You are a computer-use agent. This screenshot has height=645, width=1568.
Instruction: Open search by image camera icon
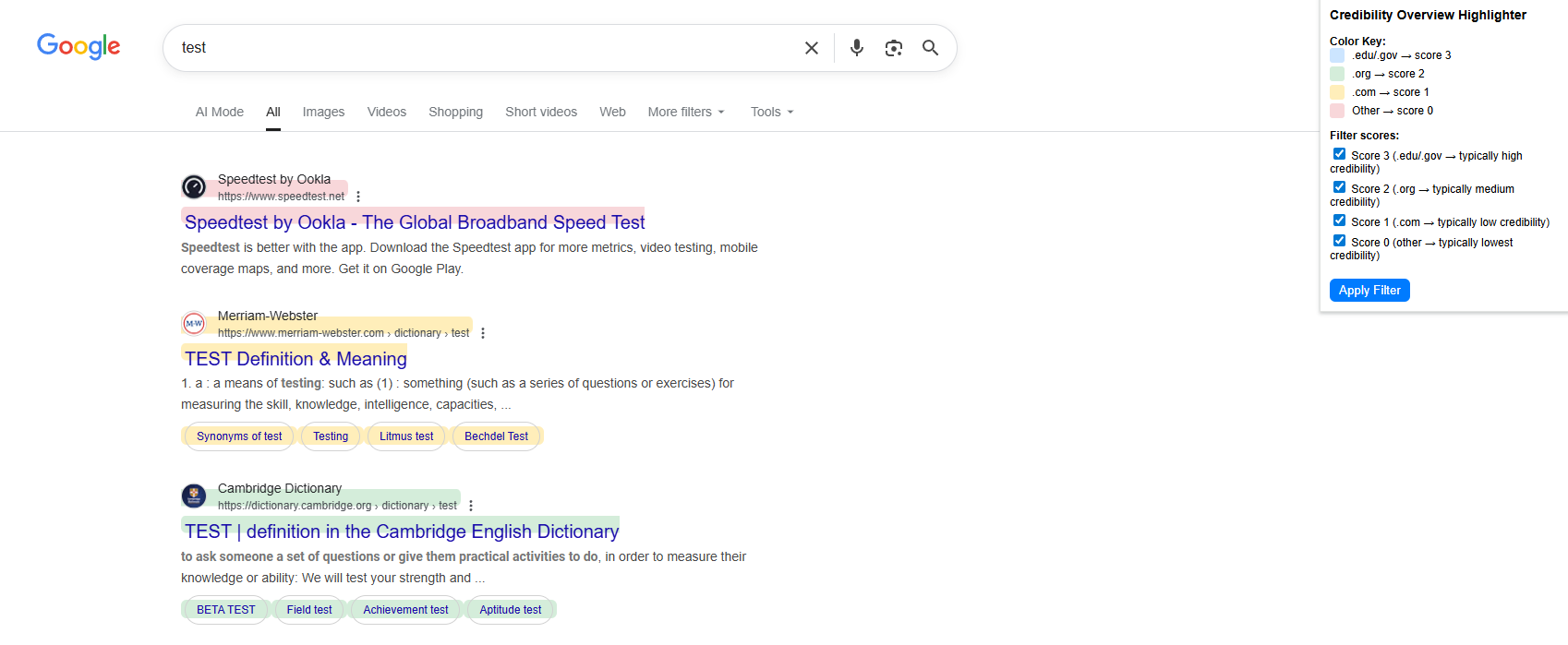893,48
